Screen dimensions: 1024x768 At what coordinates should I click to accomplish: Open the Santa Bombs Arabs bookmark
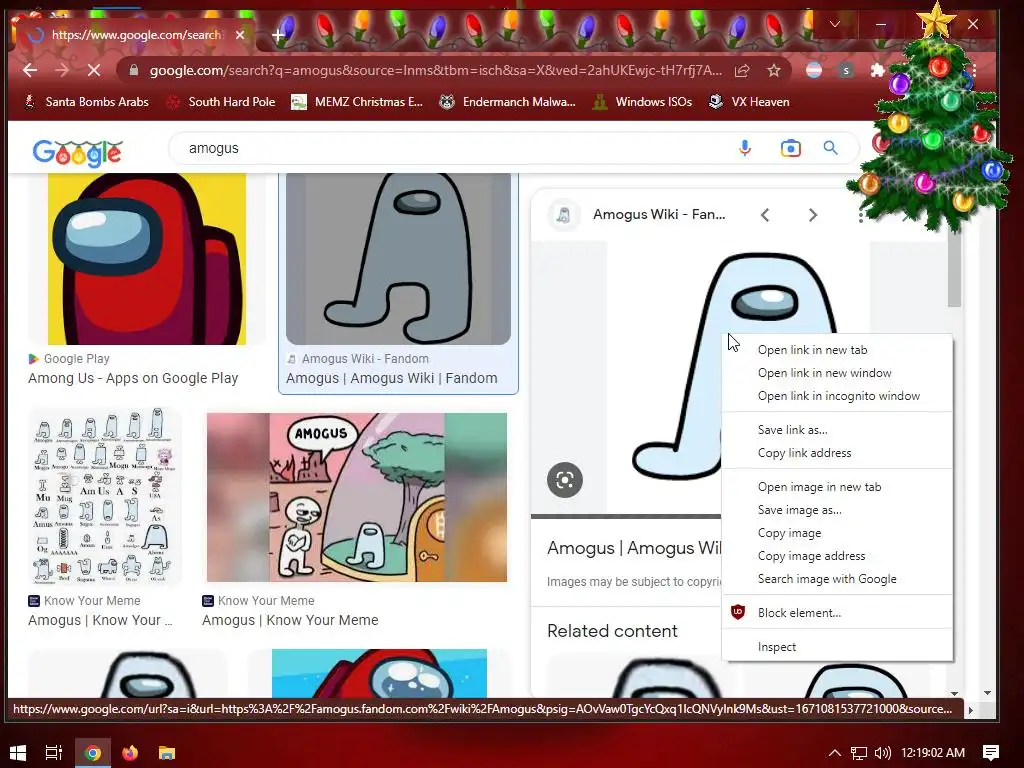coord(86,102)
